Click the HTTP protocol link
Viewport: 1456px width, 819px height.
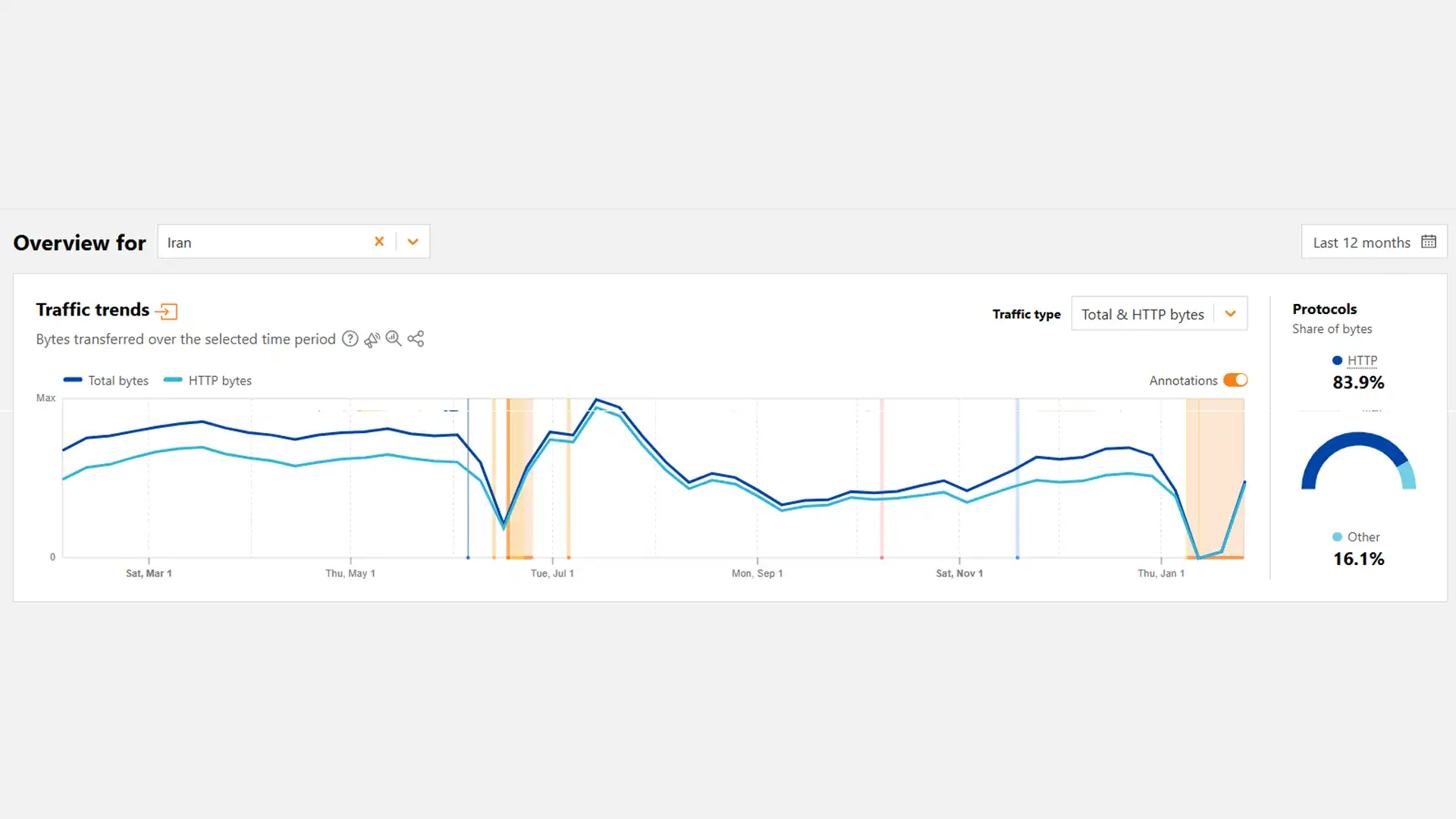1362,361
